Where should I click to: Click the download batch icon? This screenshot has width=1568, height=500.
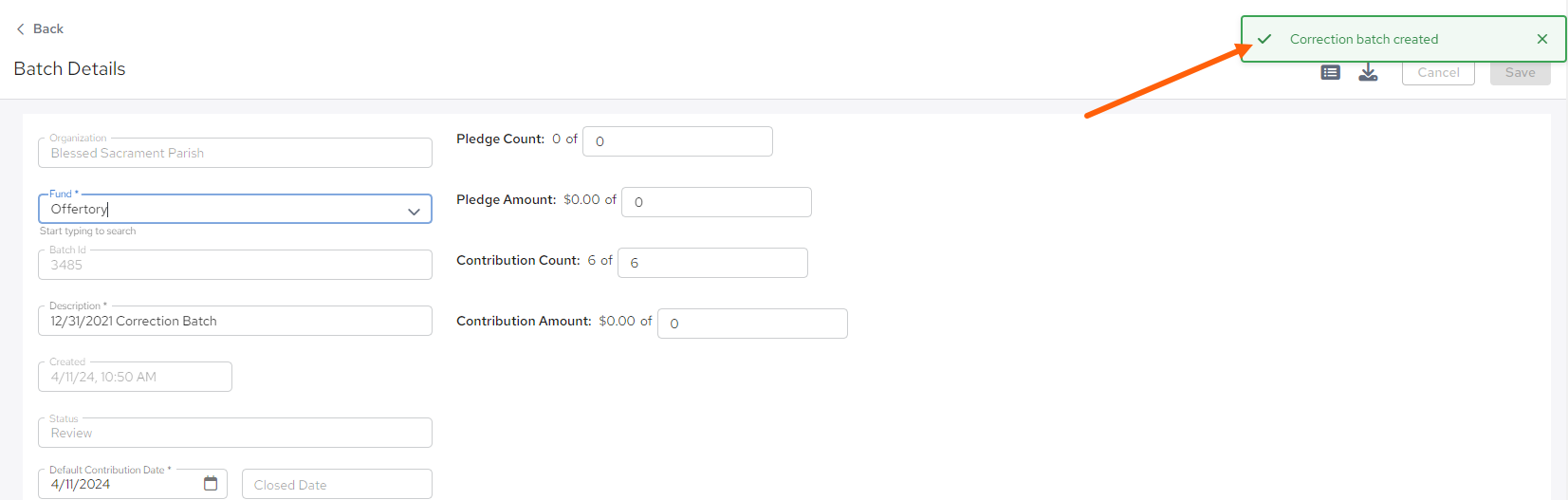coord(1368,72)
